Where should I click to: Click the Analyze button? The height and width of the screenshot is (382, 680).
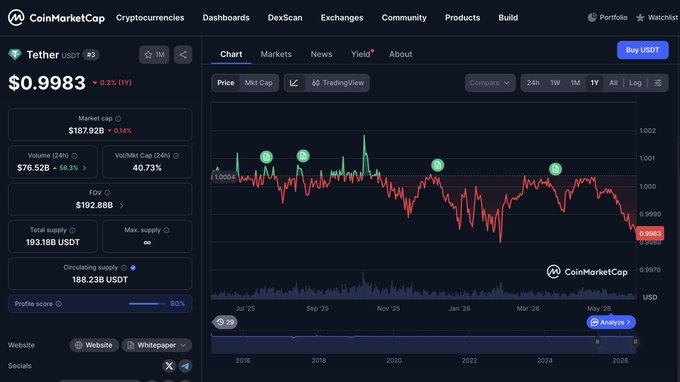(611, 322)
